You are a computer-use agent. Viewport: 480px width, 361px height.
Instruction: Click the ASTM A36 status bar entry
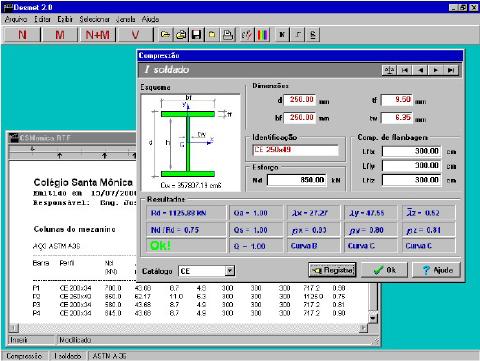[x=109, y=356]
